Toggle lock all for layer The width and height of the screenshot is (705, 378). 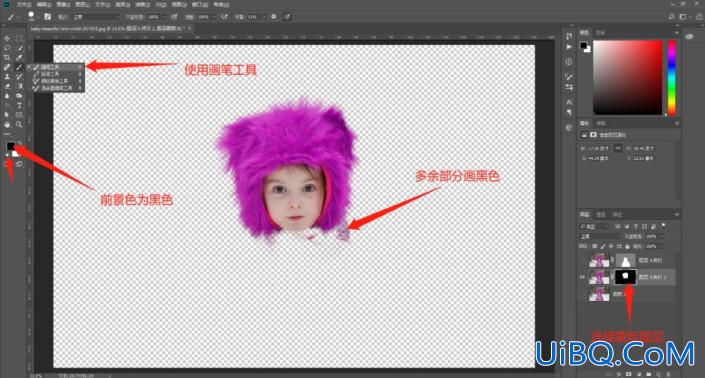point(627,246)
